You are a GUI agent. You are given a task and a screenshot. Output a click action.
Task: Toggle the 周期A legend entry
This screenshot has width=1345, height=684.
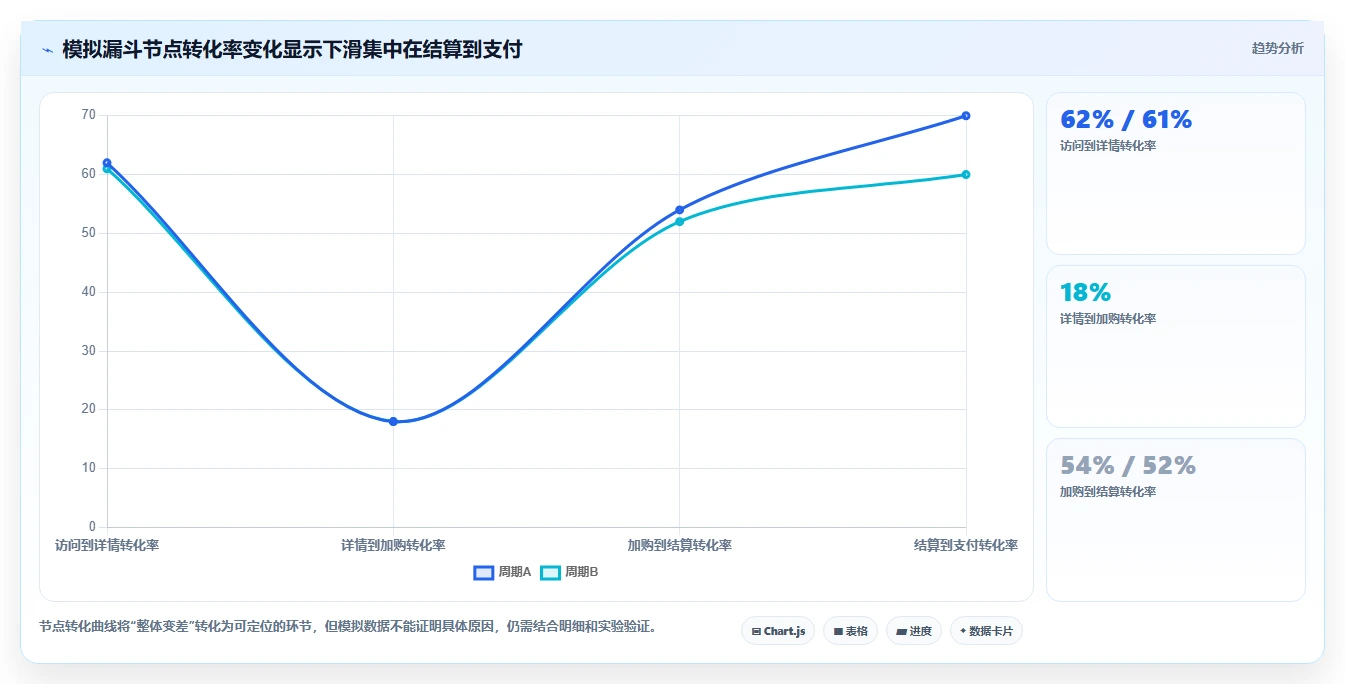(x=503, y=572)
